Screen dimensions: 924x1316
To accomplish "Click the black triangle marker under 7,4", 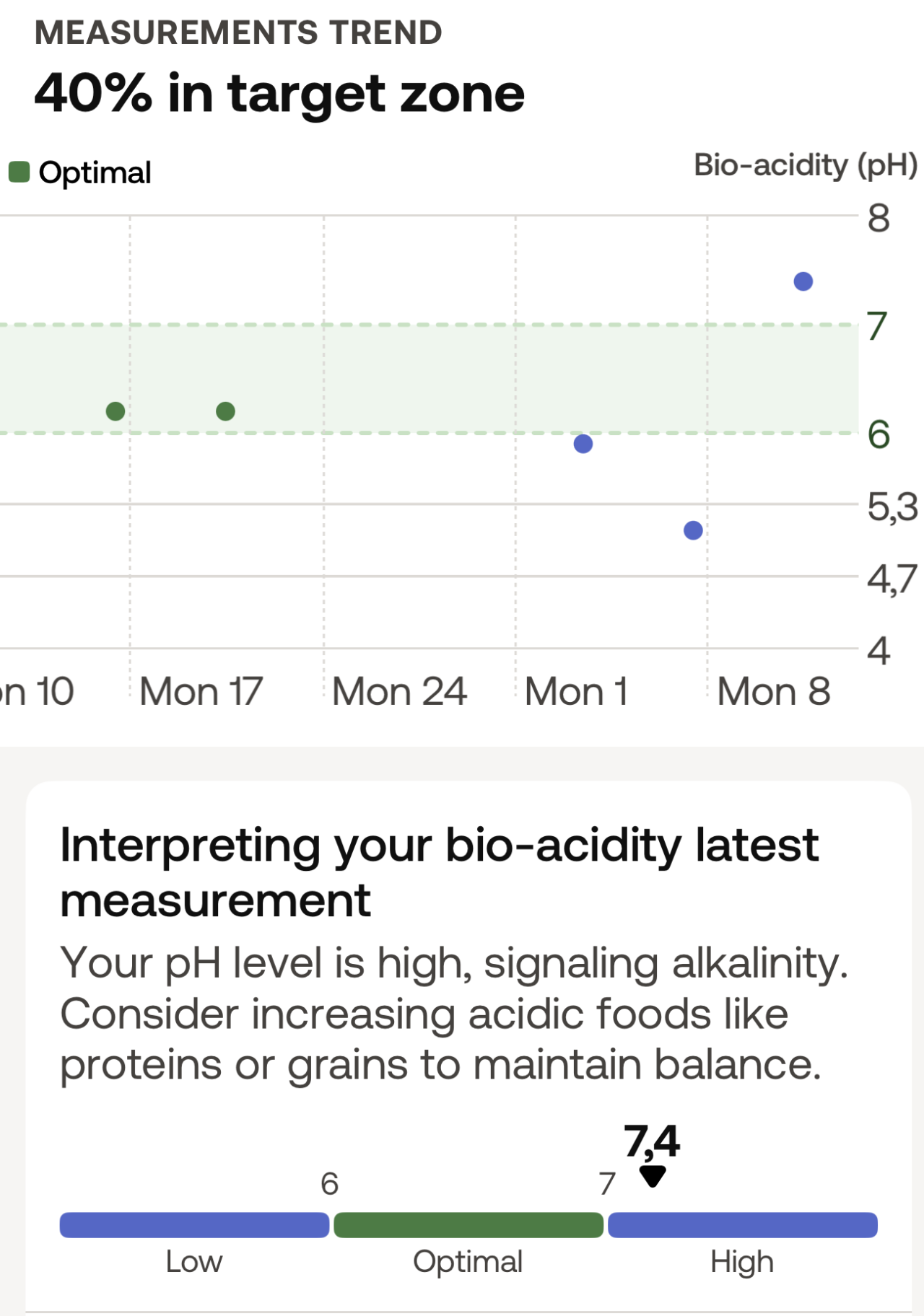I will [x=653, y=1176].
